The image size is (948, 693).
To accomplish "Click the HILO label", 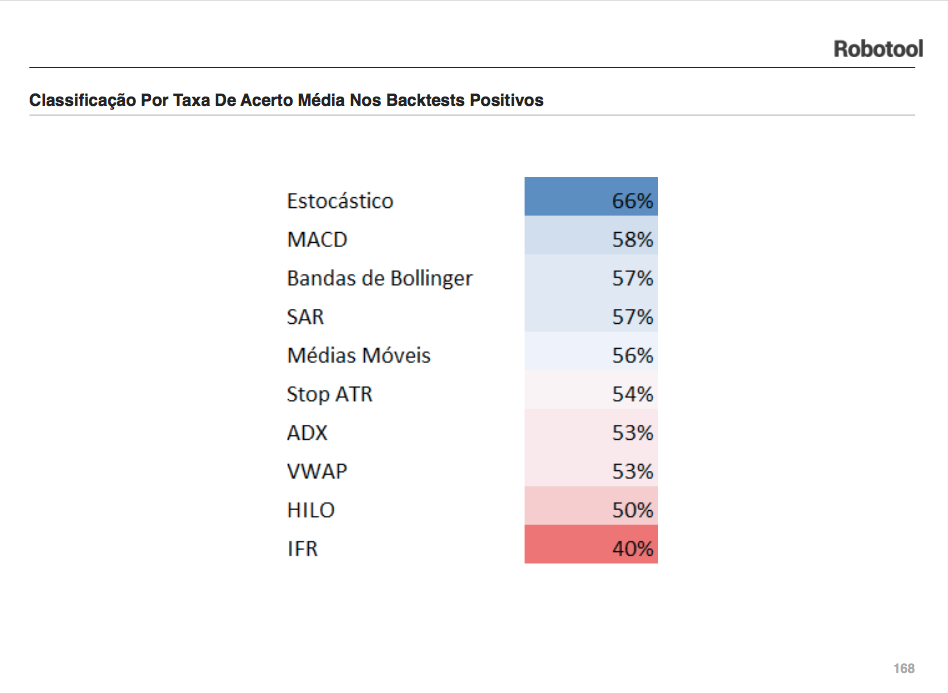I will (x=311, y=510).
